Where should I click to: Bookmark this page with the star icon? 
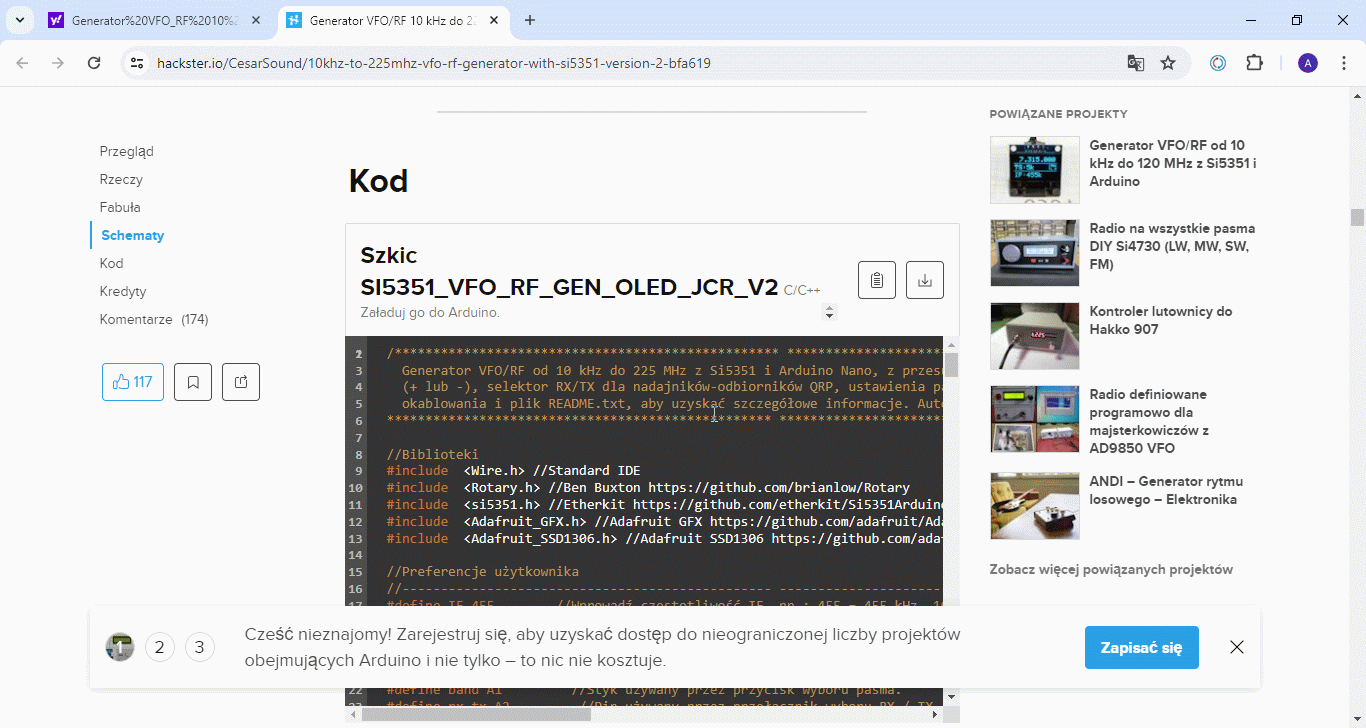point(1168,63)
